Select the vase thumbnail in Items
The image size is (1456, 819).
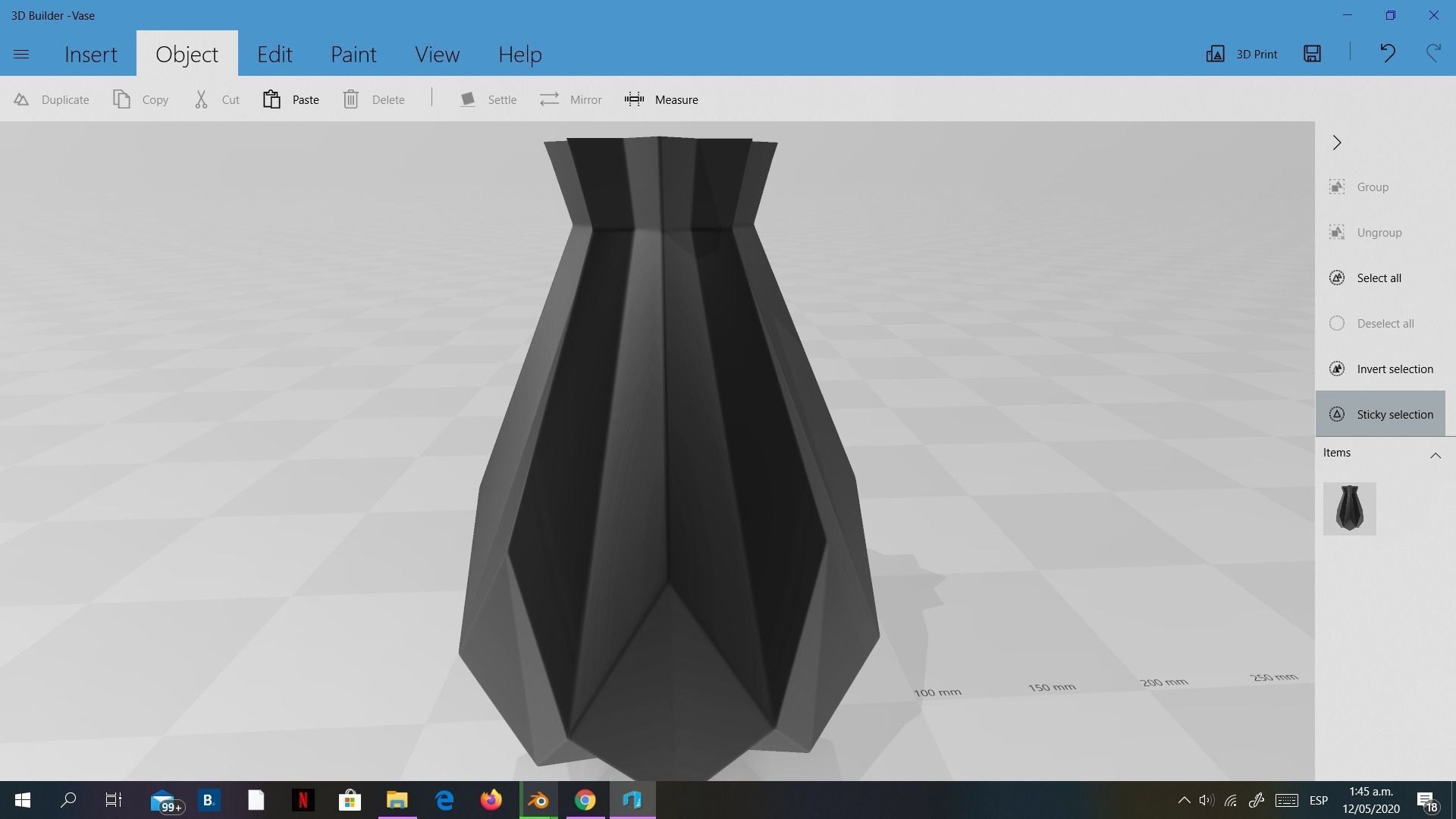coord(1349,509)
